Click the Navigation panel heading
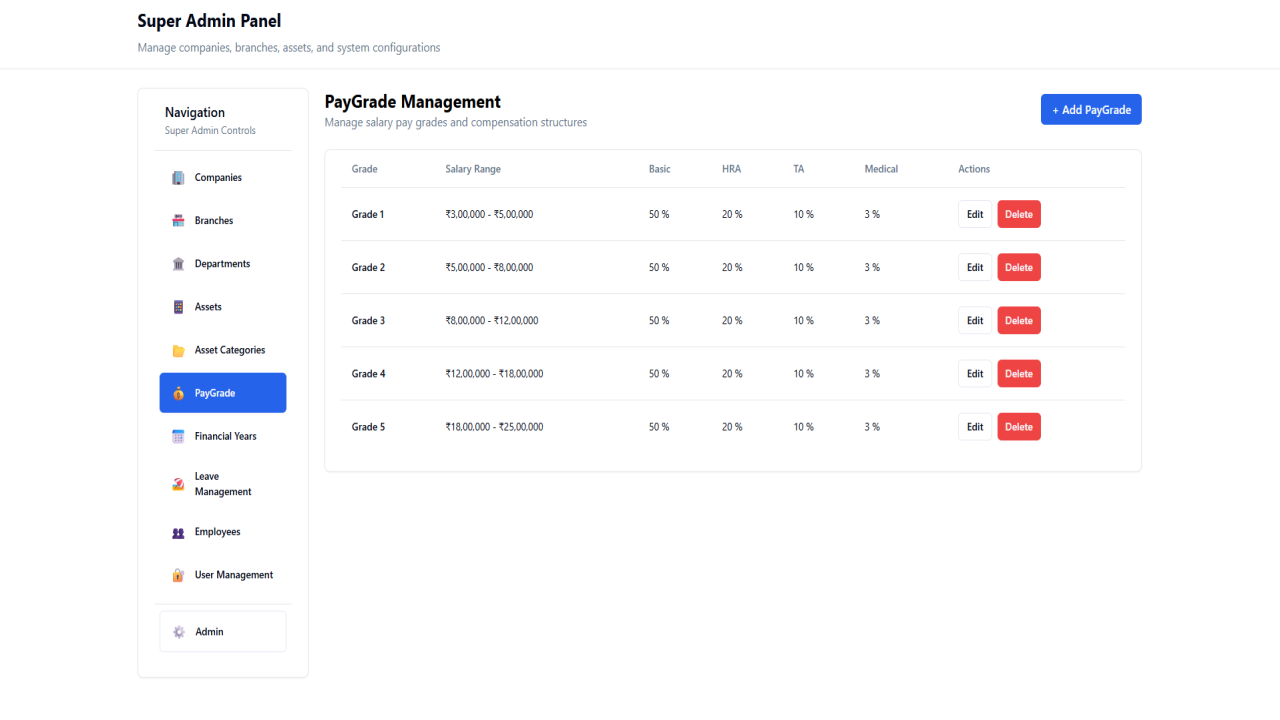This screenshot has width=1280, height=720. coord(195,112)
